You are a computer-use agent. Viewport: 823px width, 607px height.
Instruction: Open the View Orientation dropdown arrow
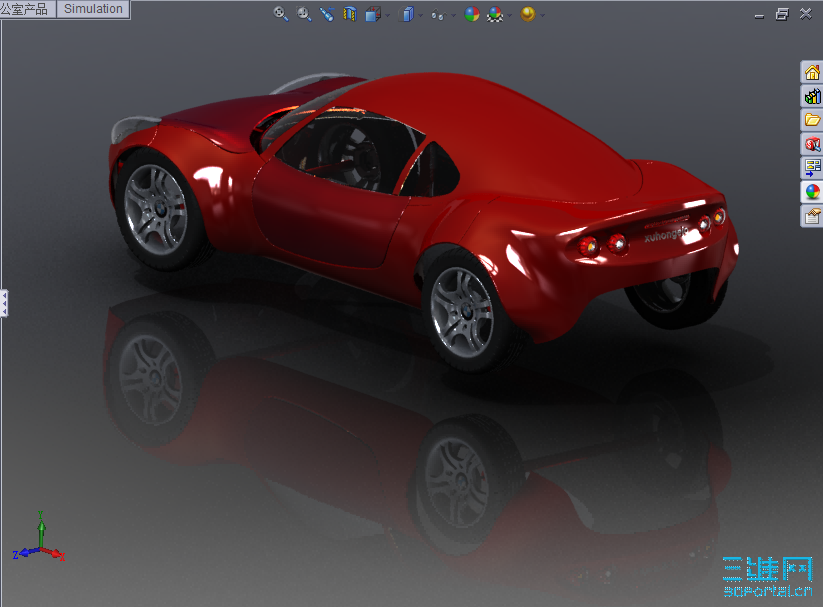point(388,15)
